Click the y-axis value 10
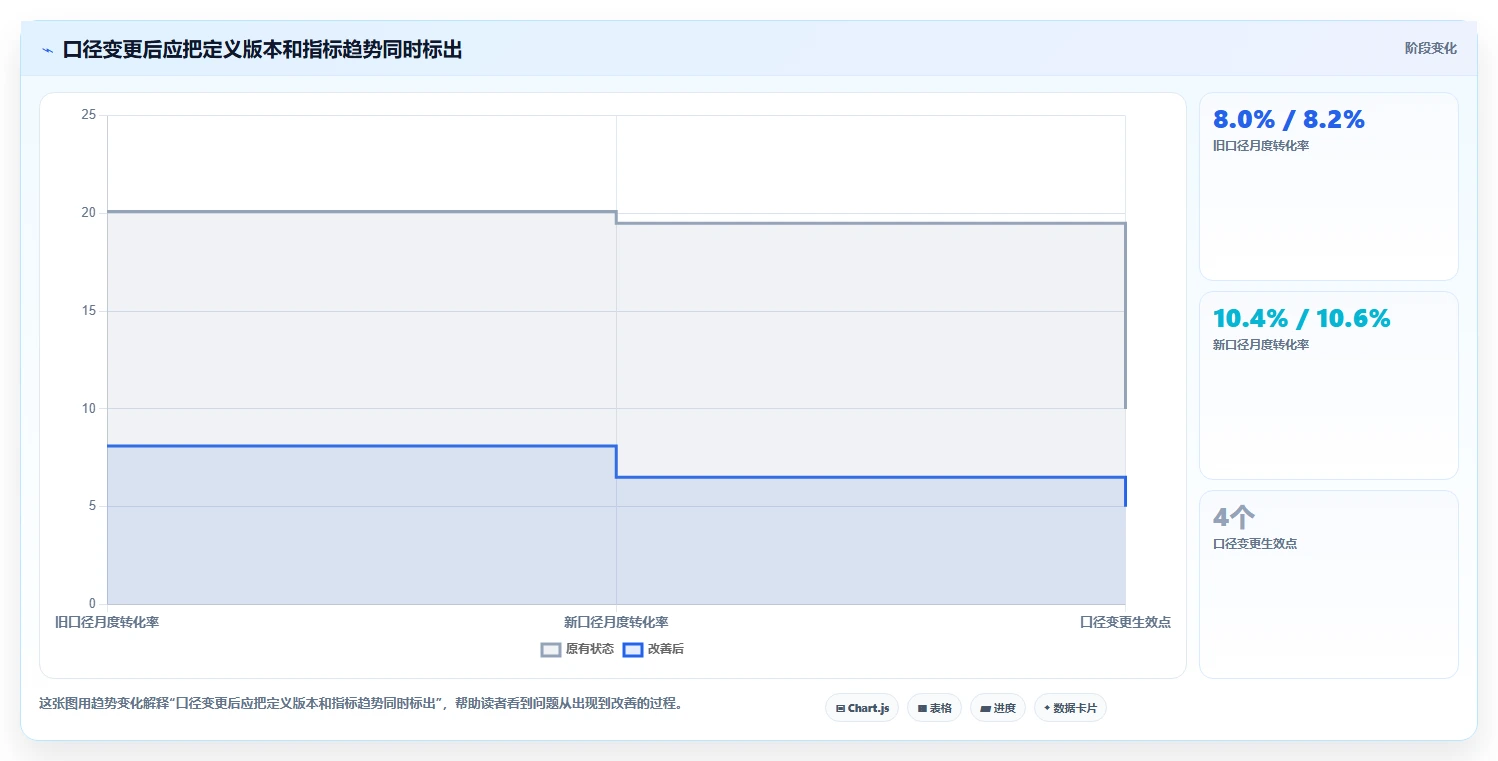This screenshot has height=761, width=1498. pyautogui.click(x=89, y=408)
